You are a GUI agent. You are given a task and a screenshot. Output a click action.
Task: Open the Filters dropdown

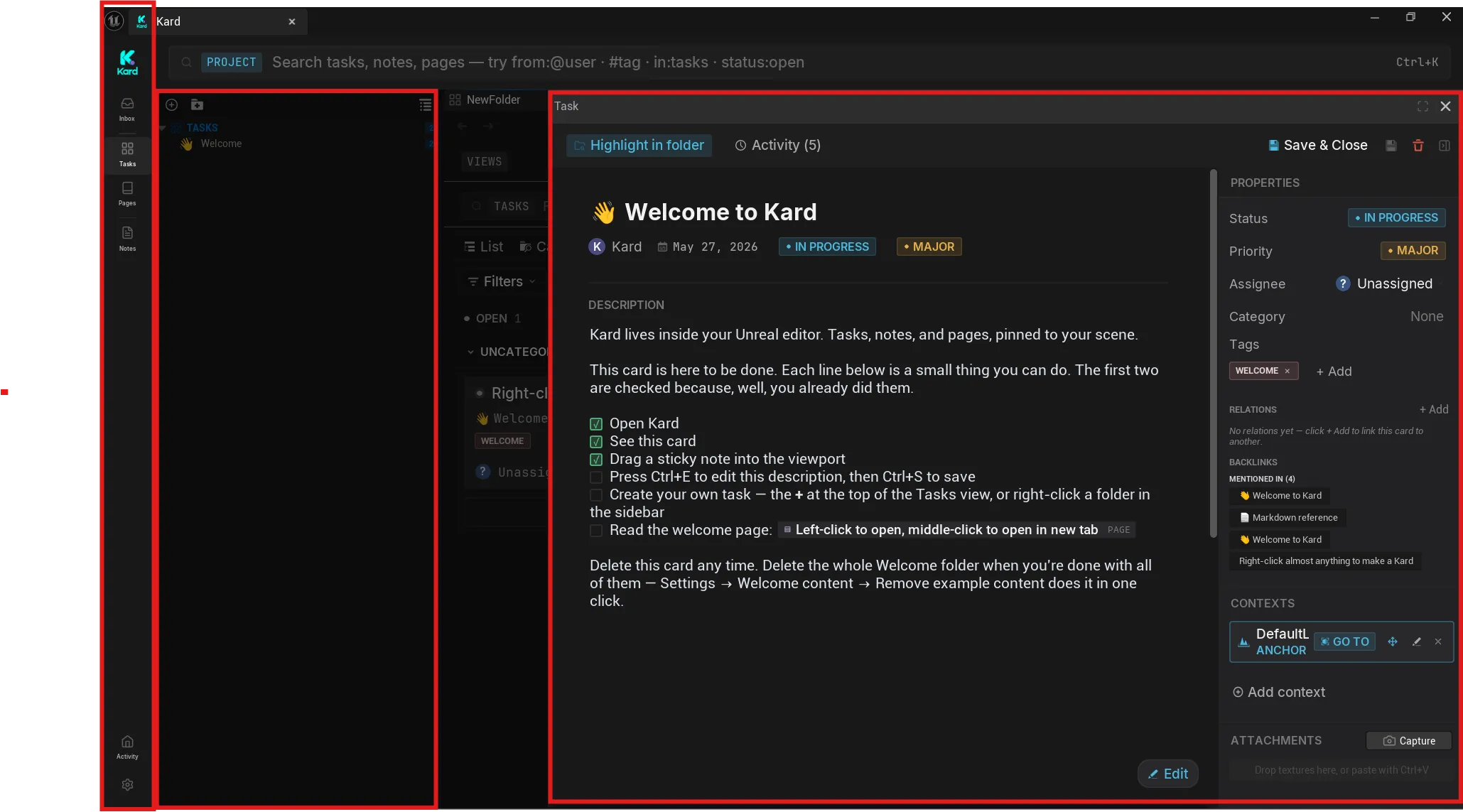[502, 282]
